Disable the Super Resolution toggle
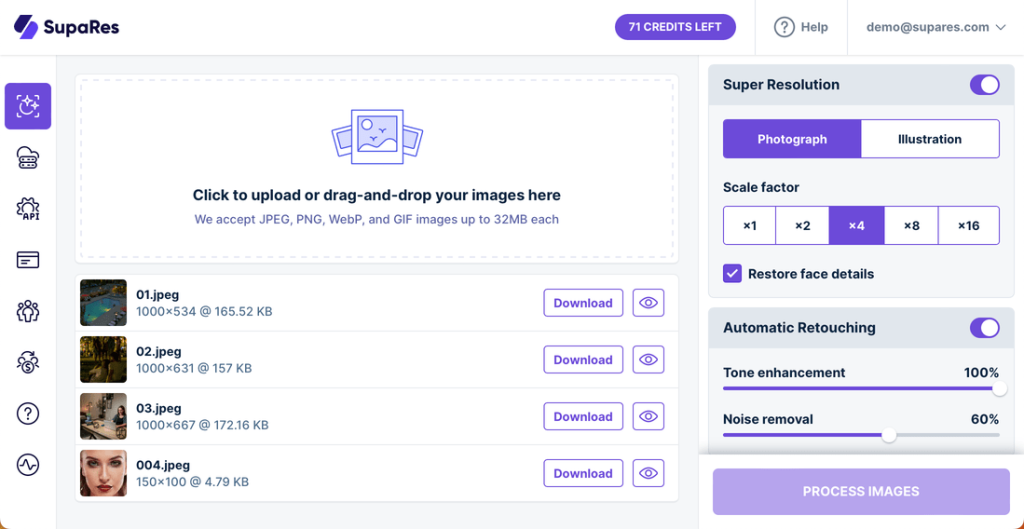 coord(984,85)
